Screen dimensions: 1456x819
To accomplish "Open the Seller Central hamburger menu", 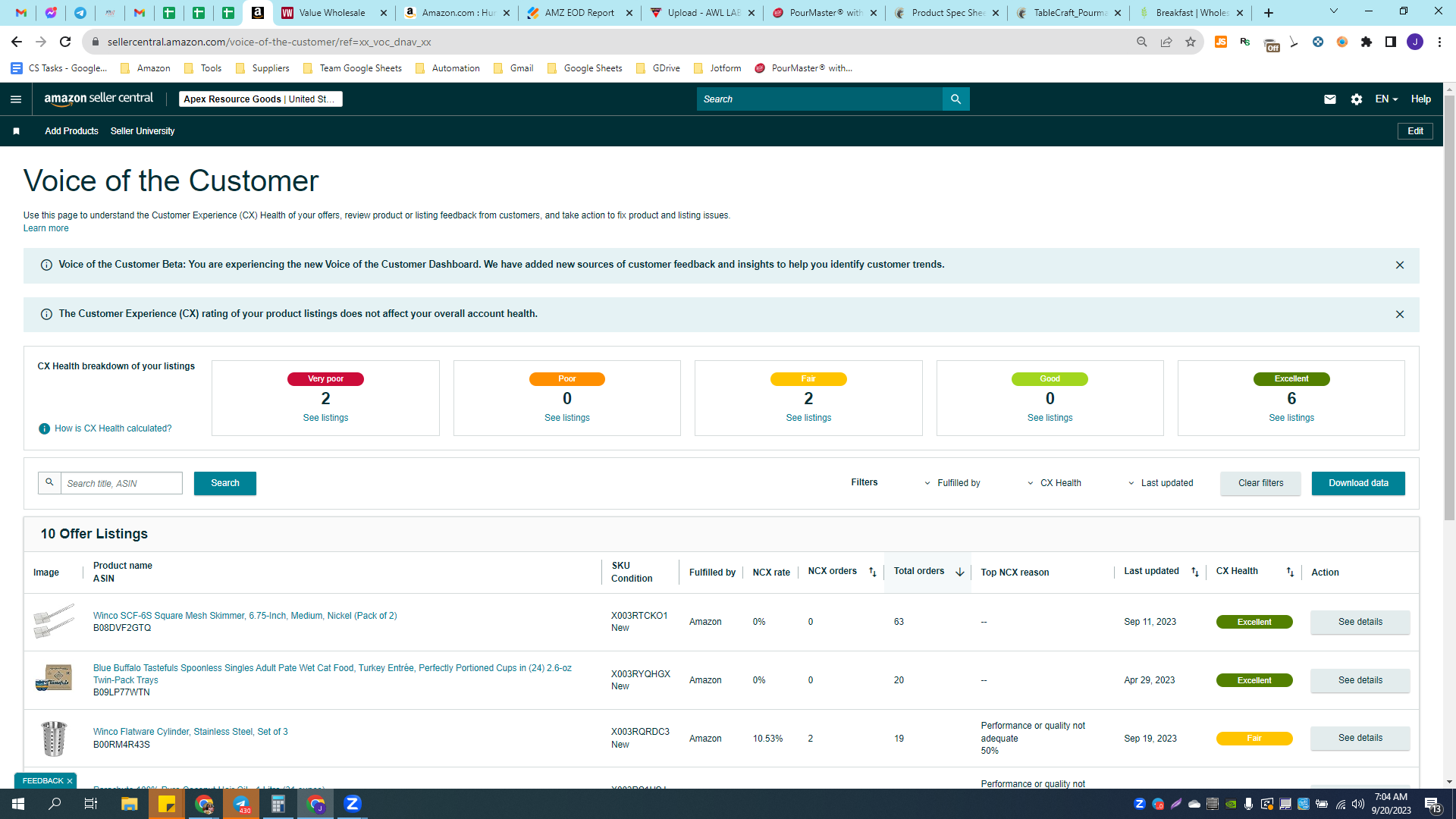I will tap(16, 99).
